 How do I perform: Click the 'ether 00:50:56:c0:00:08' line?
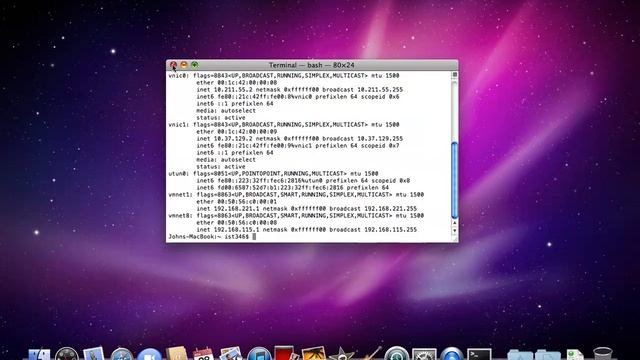pyautogui.click(x=236, y=222)
